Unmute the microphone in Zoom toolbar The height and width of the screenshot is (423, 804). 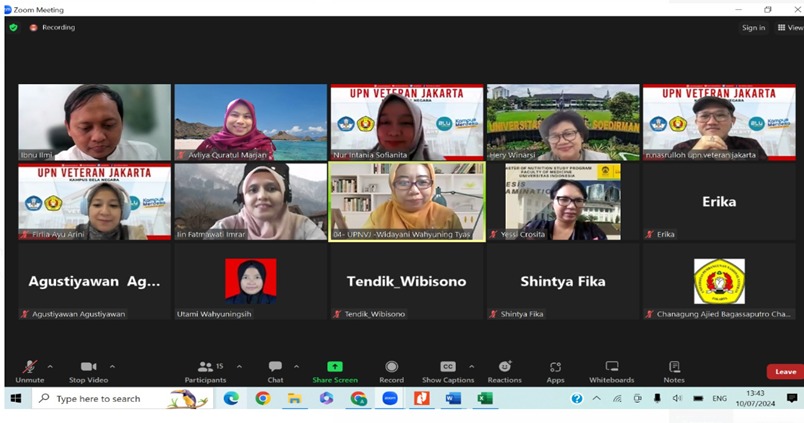(30, 368)
